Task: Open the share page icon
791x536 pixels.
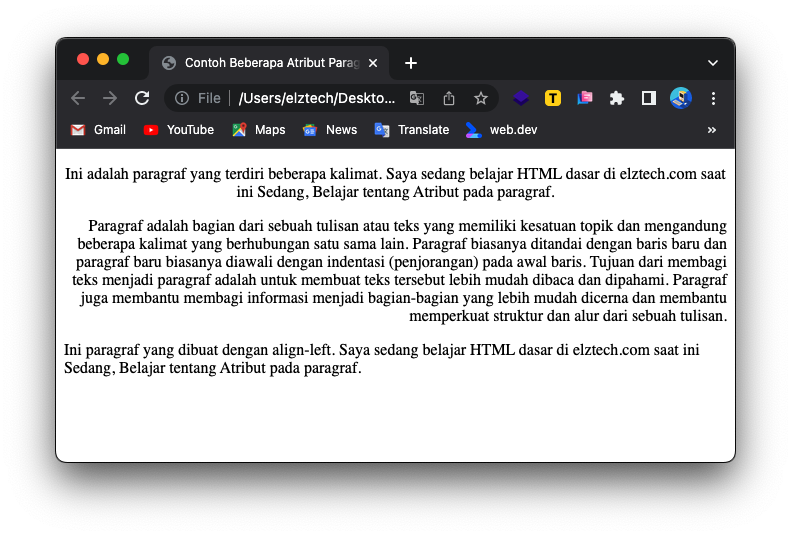Action: tap(449, 98)
